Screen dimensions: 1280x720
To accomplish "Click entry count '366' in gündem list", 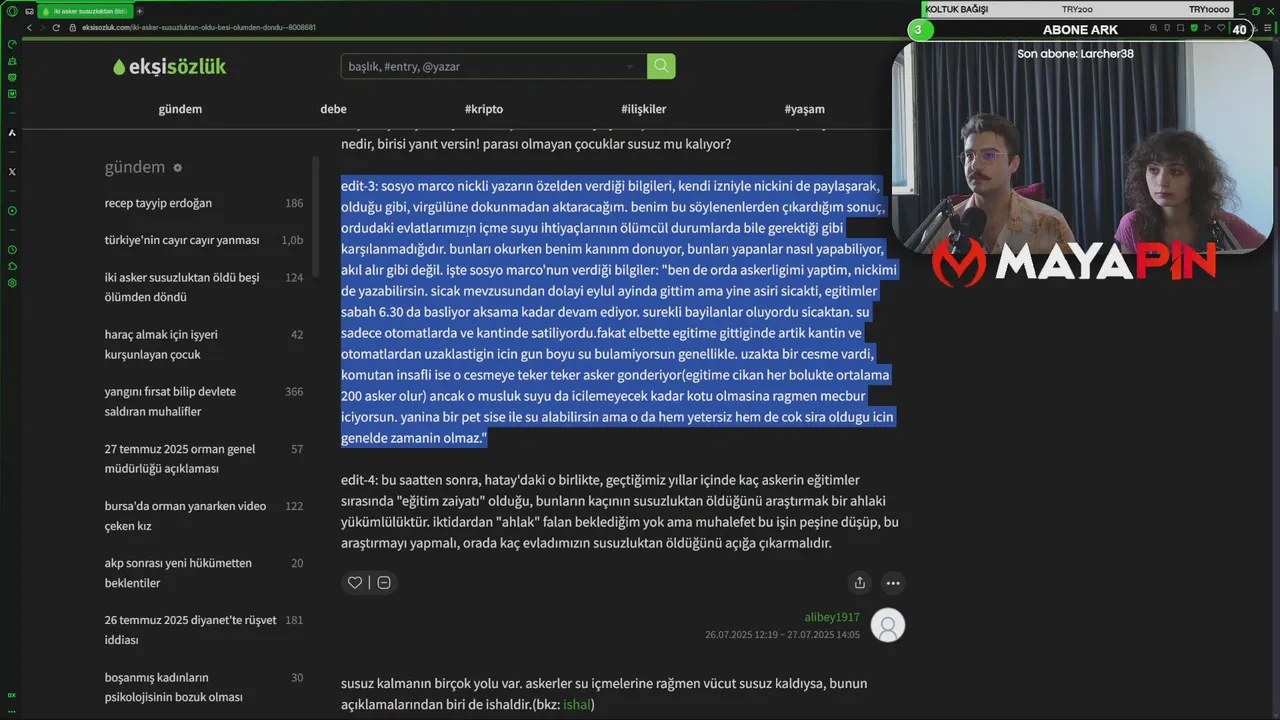I will [x=294, y=391].
